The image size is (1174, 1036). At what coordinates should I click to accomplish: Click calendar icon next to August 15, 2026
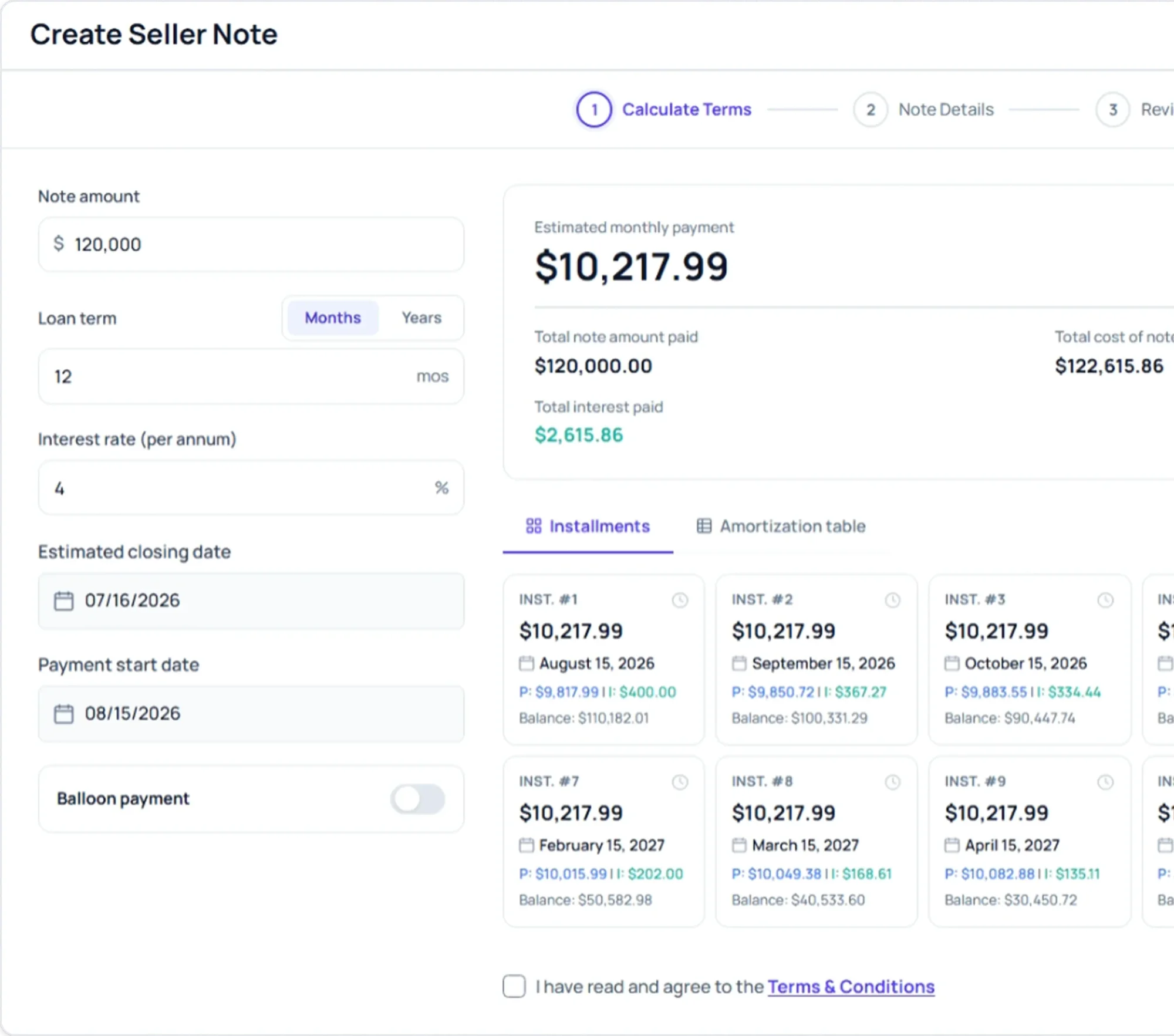pyautogui.click(x=527, y=663)
